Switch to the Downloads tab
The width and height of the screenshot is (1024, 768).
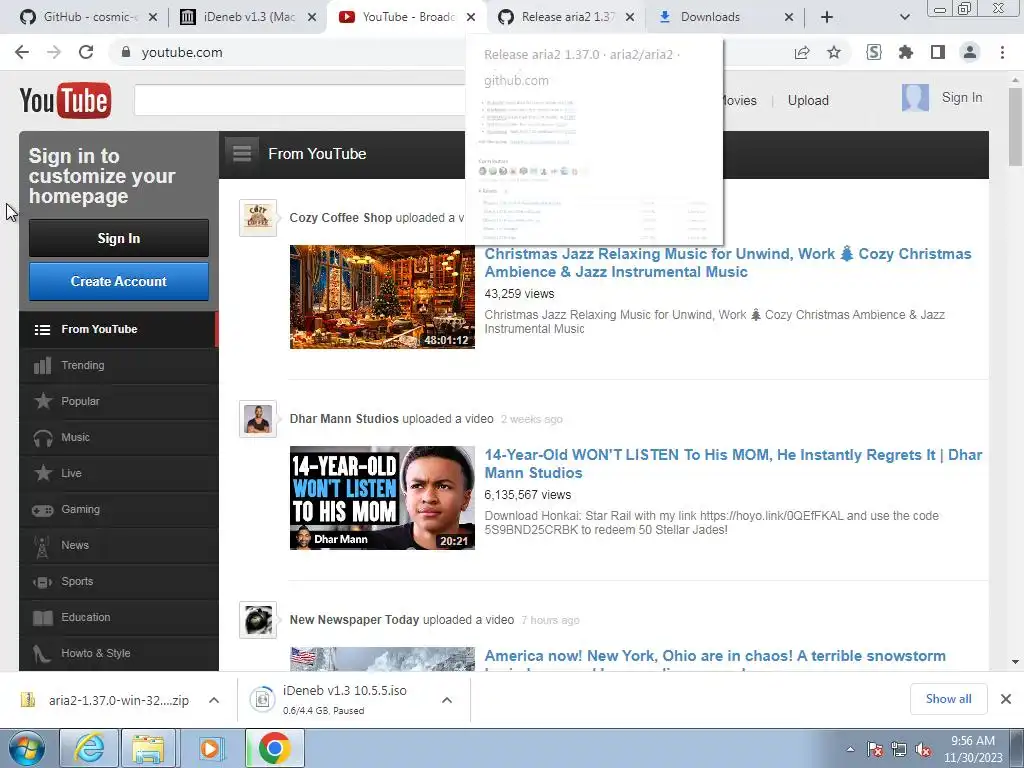coord(725,17)
